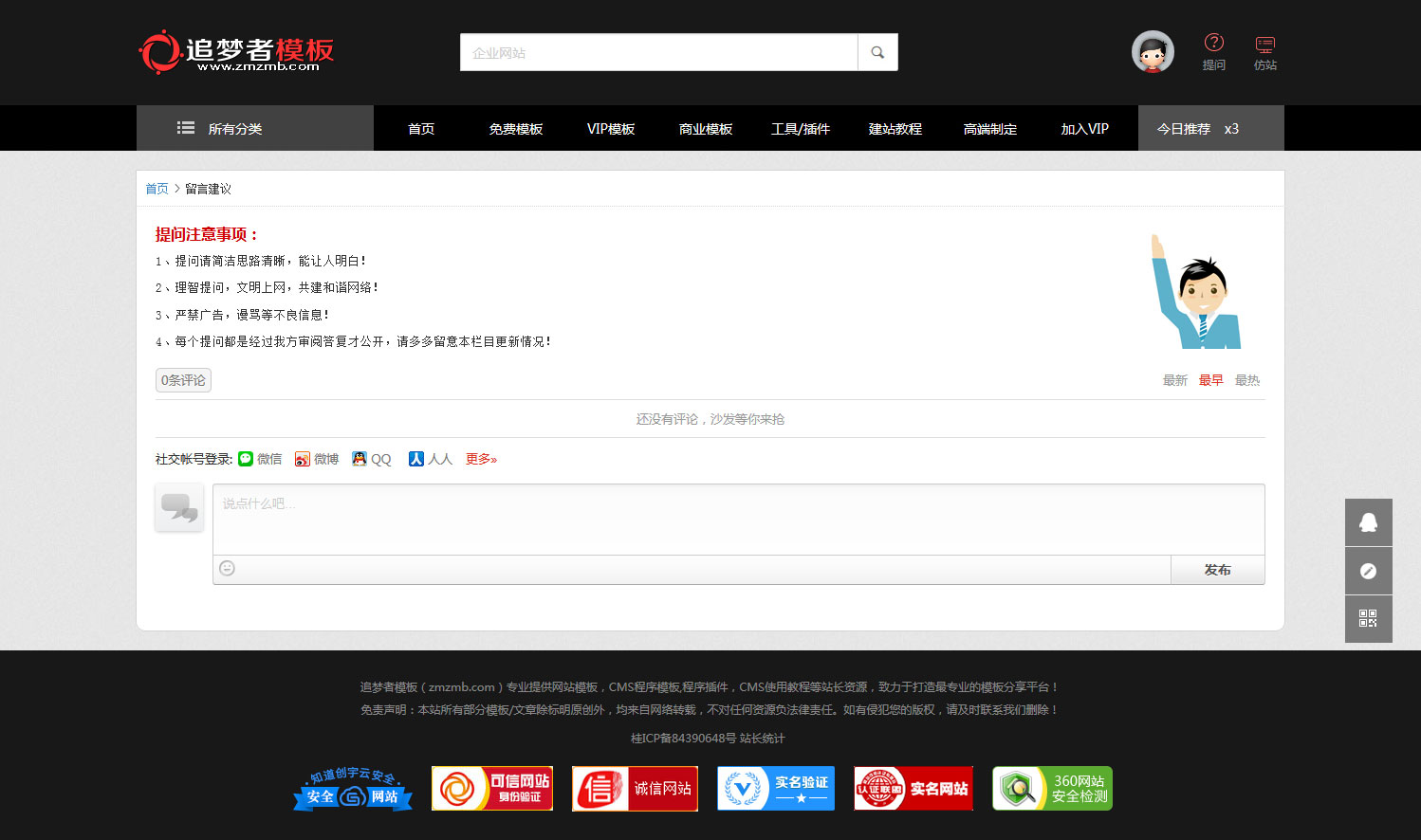Screen dimensions: 1421x840
Task: Open the user avatar profile
Action: pyautogui.click(x=1153, y=52)
